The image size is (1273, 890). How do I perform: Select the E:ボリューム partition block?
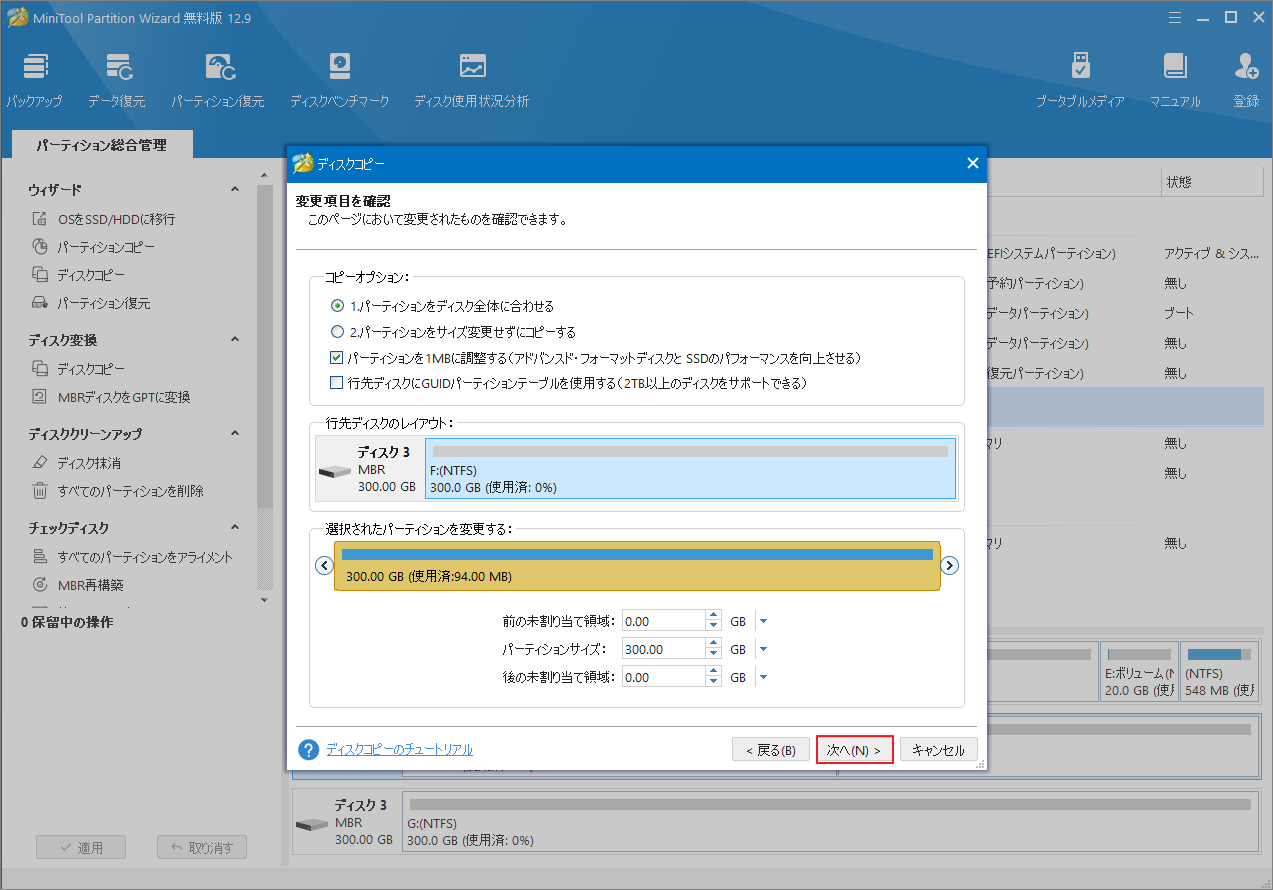tap(1138, 672)
